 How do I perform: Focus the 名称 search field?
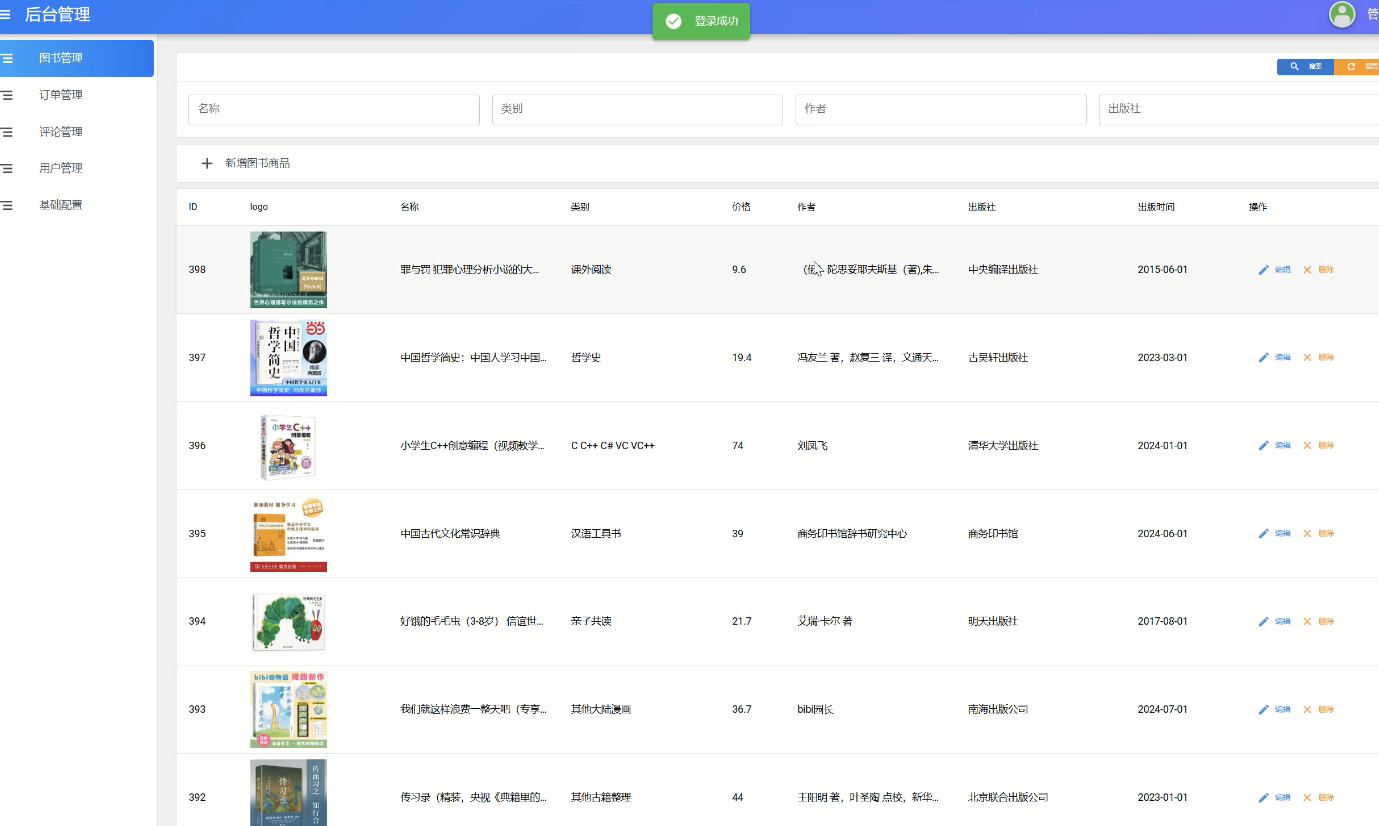coord(334,109)
